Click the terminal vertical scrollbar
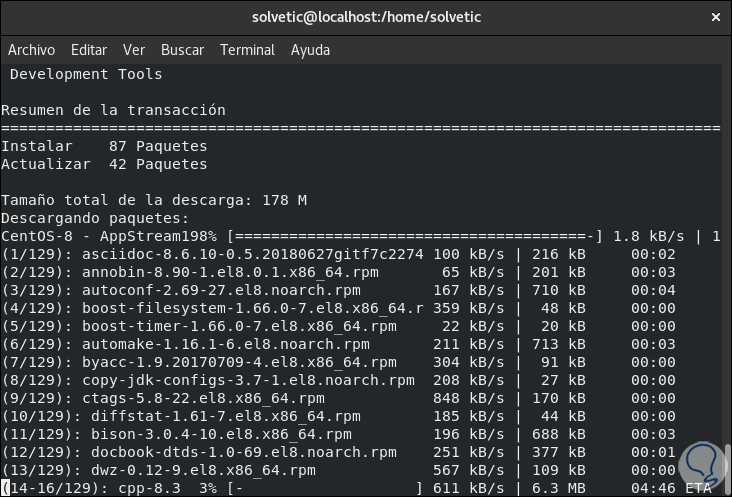732x497 pixels. pyautogui.click(x=726, y=280)
